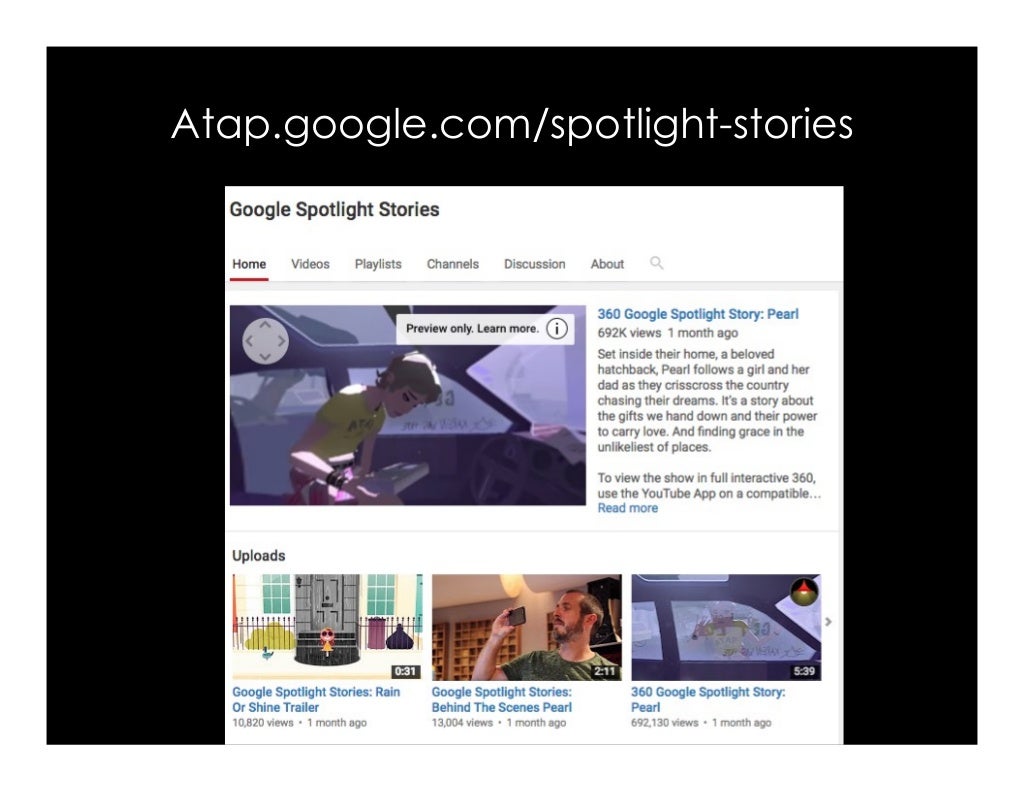Viewport: 1024px width, 792px height.
Task: Click the Rain Or Shine Trailer title
Action: tap(316, 699)
